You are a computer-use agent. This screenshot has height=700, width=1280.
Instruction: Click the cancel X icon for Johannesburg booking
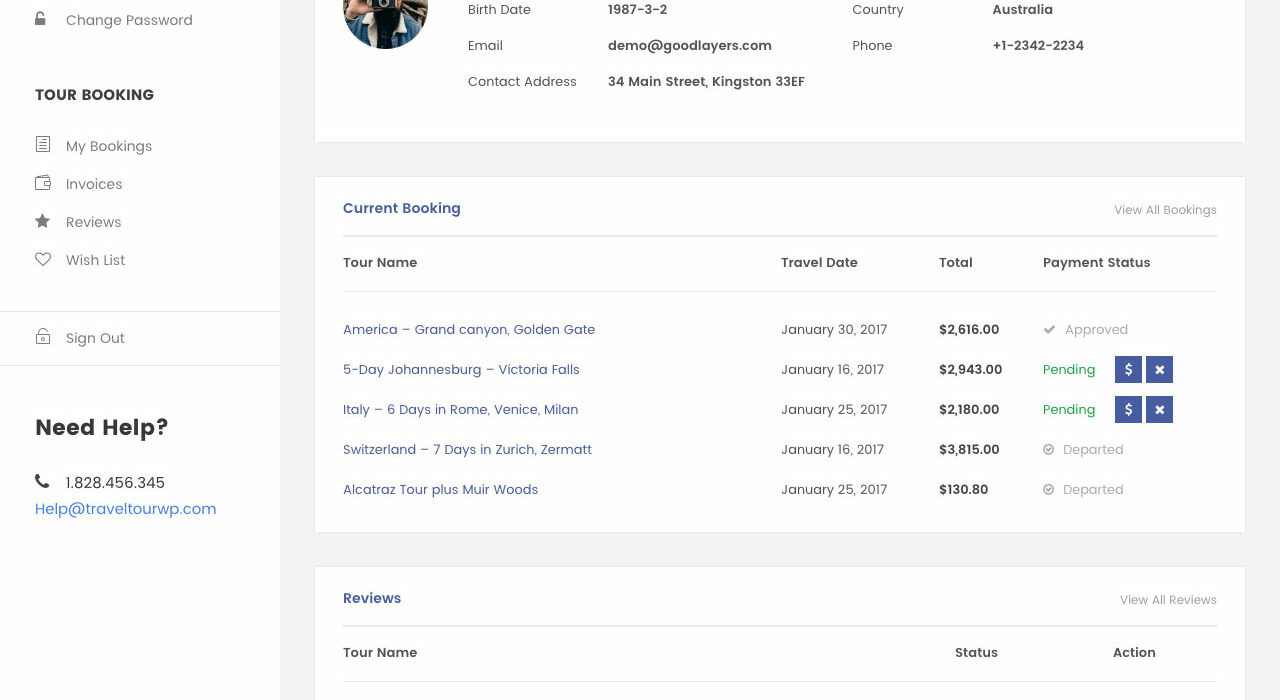[1159, 370]
